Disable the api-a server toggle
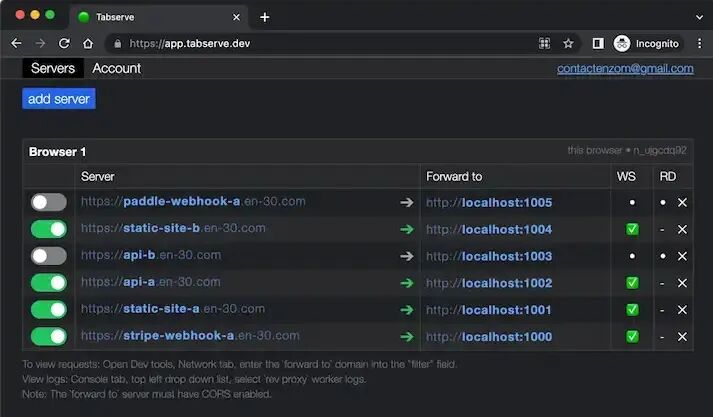Screen dimensions: 713x417 click(49, 283)
